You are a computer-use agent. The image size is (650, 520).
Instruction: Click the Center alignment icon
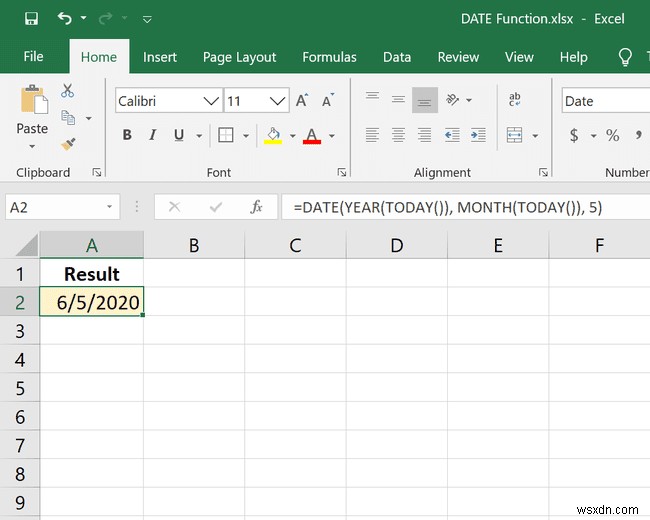[x=398, y=135]
